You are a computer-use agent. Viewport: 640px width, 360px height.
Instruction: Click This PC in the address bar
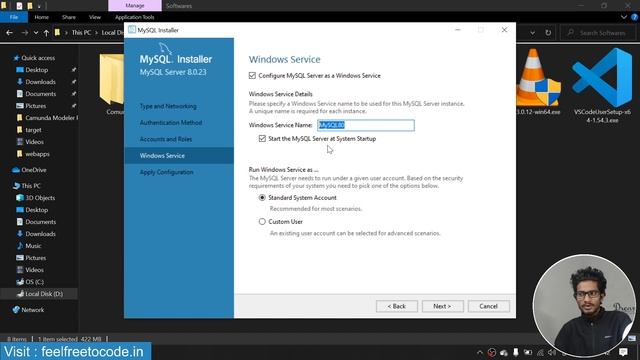(x=81, y=33)
